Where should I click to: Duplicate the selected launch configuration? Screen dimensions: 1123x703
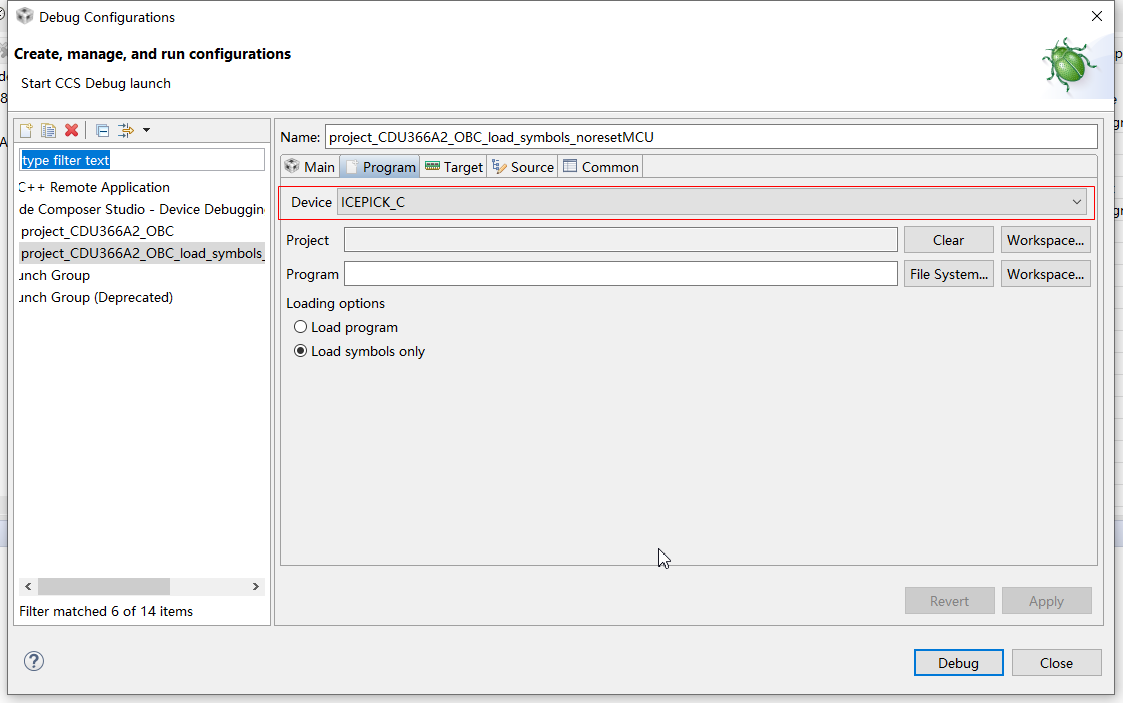[x=48, y=130]
